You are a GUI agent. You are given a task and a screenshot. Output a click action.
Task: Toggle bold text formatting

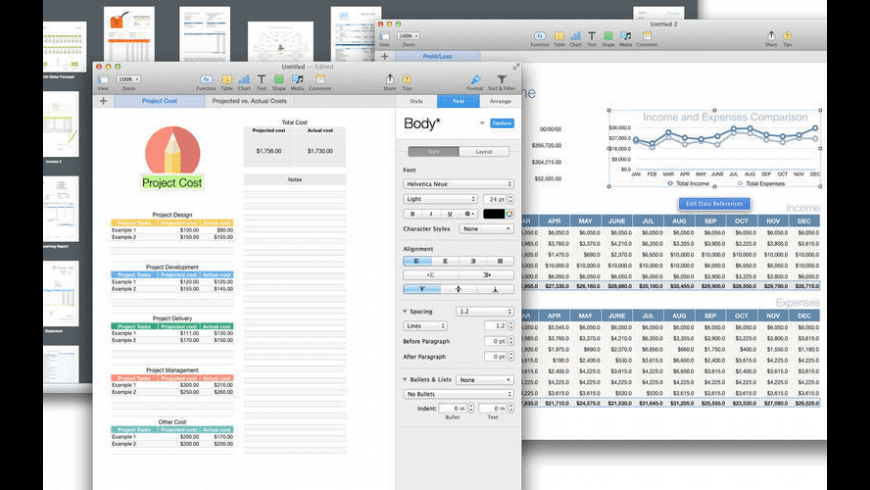(x=413, y=214)
